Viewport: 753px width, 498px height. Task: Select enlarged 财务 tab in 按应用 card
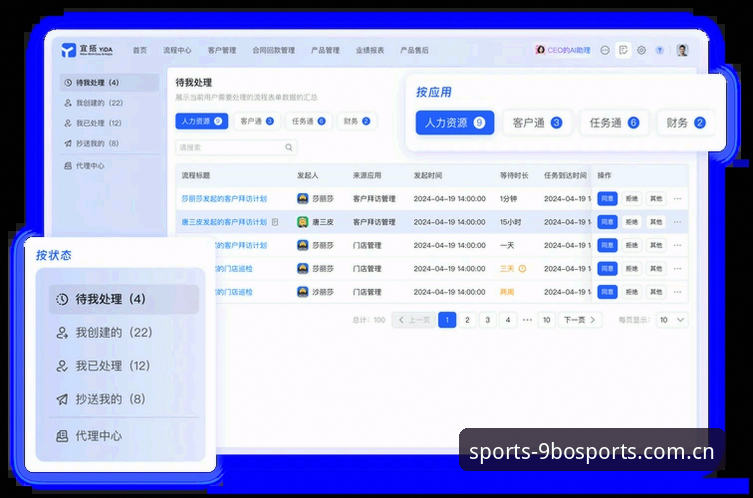coord(686,123)
